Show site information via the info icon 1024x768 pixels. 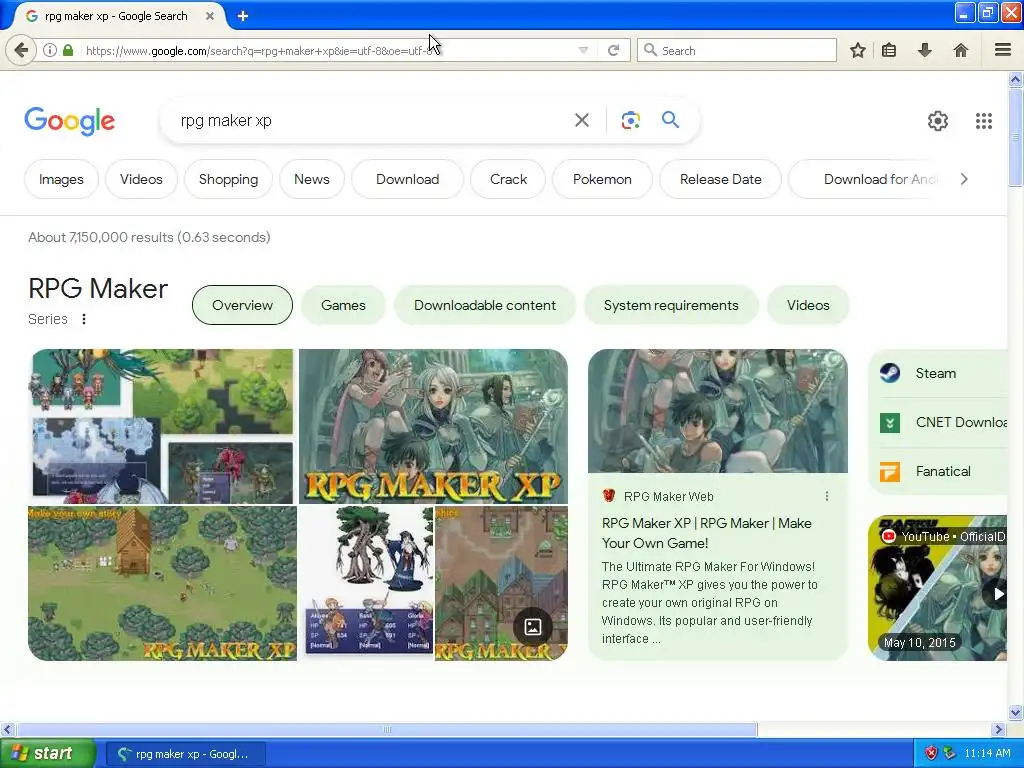(50, 50)
